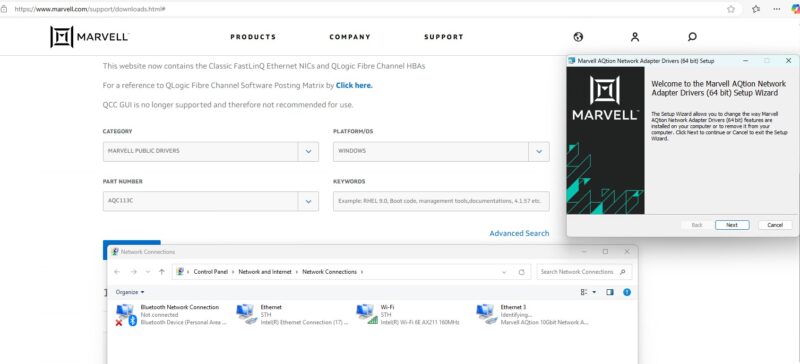The image size is (800, 364).
Task: Select the Ethernet 3 Marvell AQtion adapter
Action: pos(533,314)
